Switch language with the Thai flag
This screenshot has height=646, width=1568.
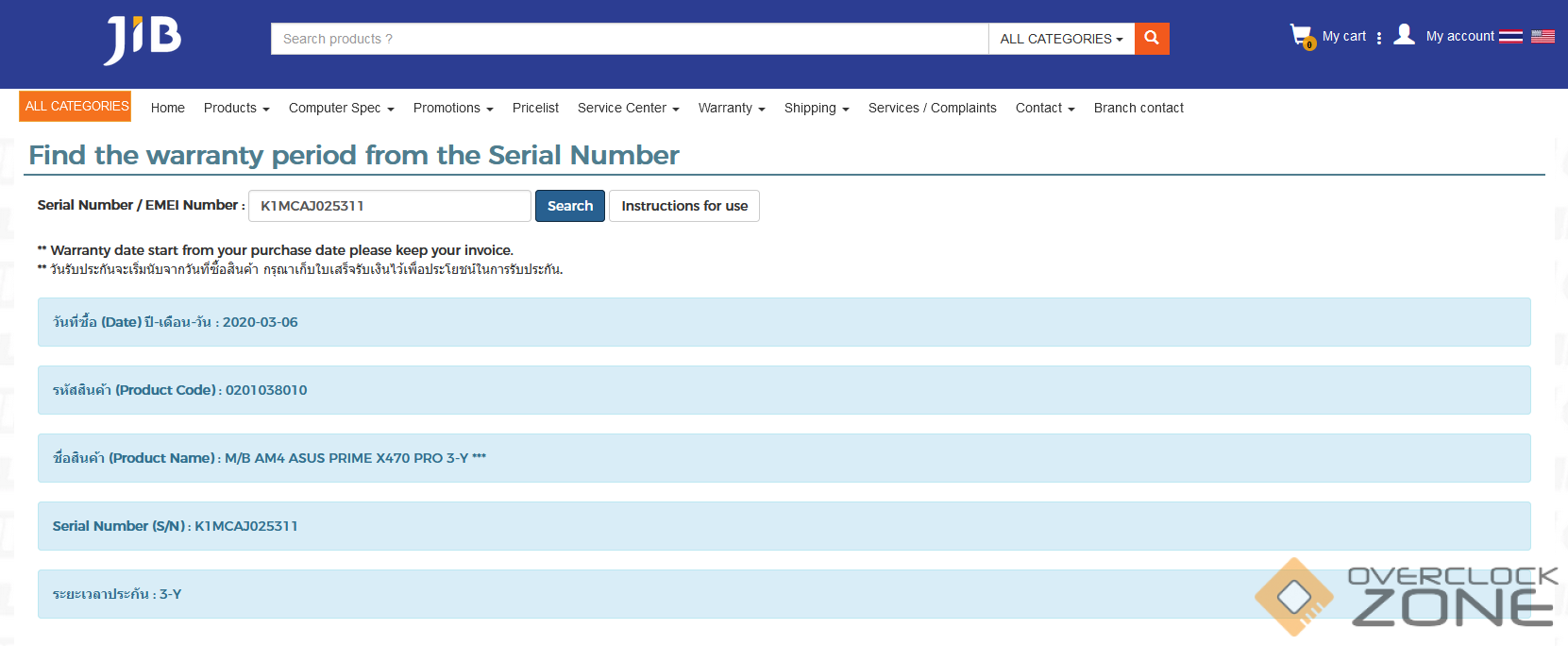pos(1510,37)
